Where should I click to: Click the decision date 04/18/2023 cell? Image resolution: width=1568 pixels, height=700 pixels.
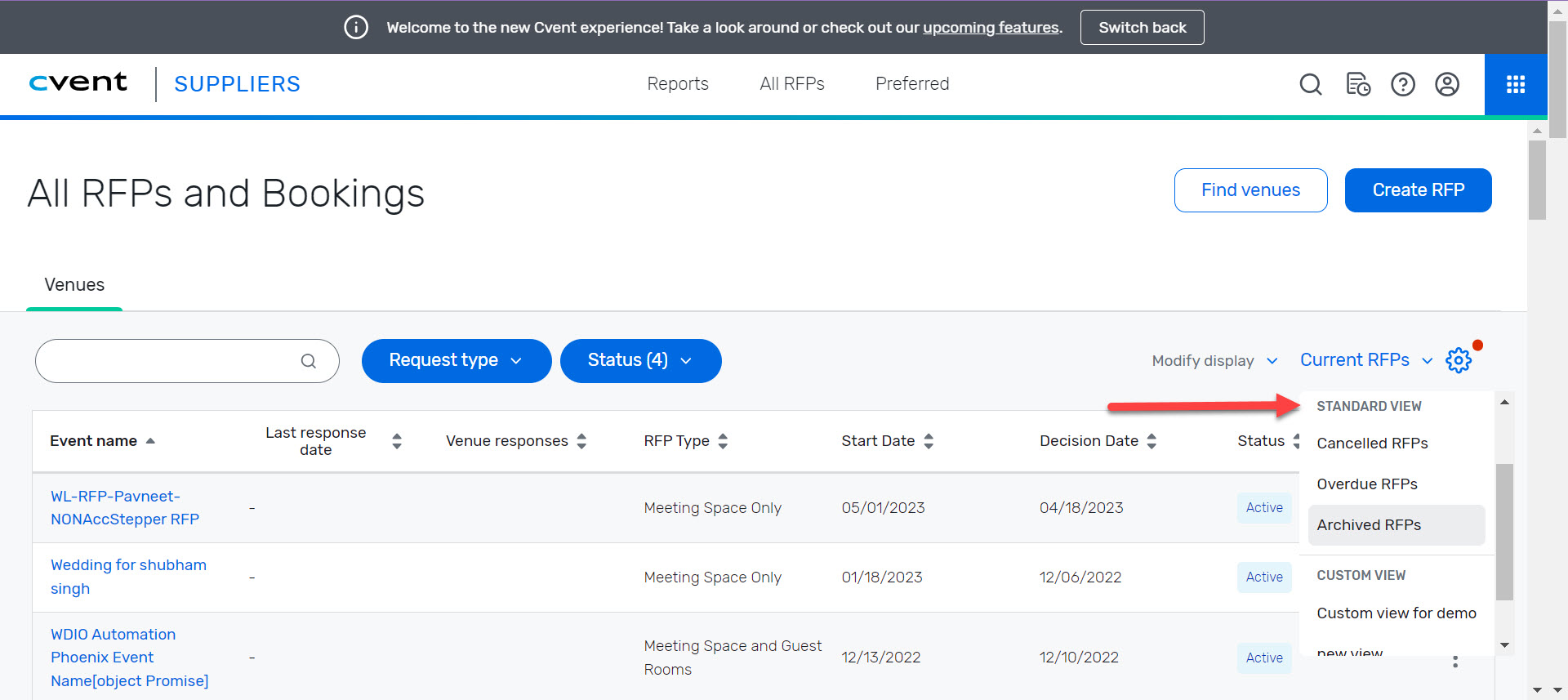click(x=1081, y=508)
